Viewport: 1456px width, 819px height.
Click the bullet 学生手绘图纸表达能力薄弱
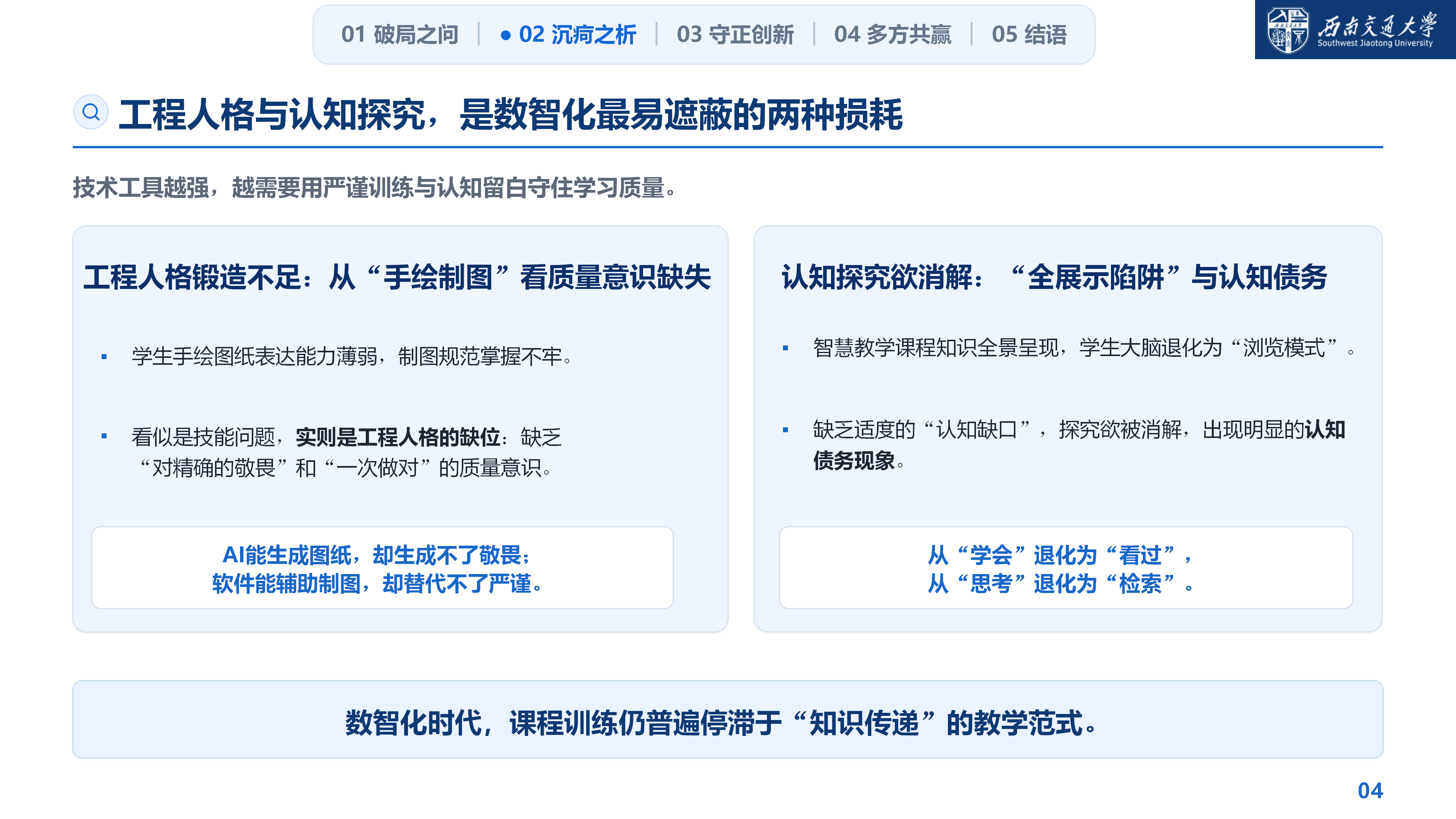tap(351, 356)
